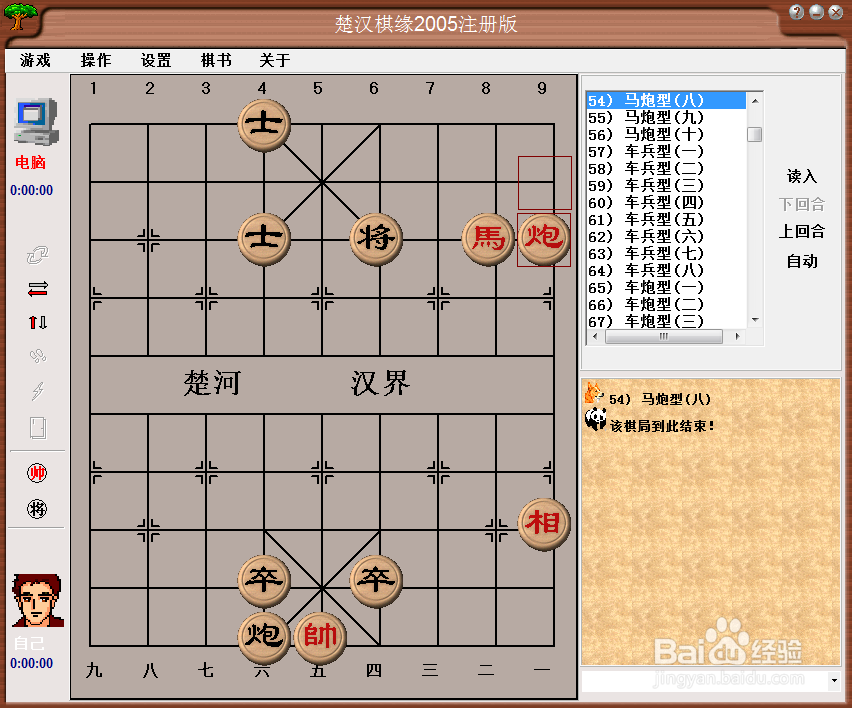Click the flip board up-down arrows icon

[x=37, y=323]
